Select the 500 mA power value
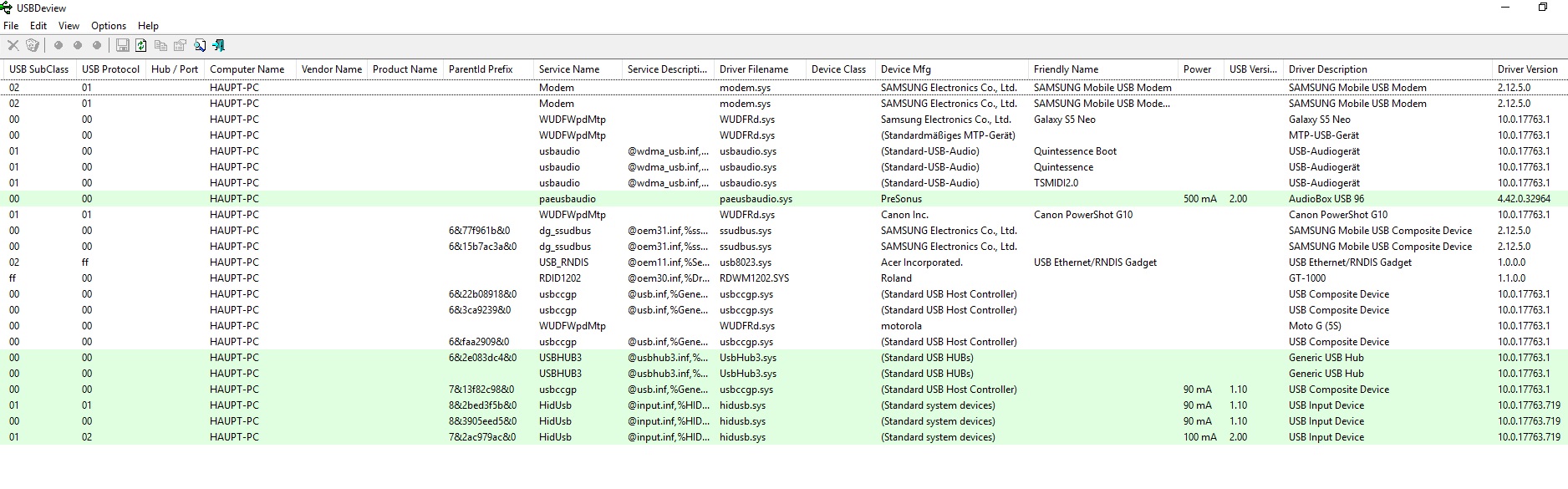This screenshot has width=1568, height=489. (x=1200, y=199)
